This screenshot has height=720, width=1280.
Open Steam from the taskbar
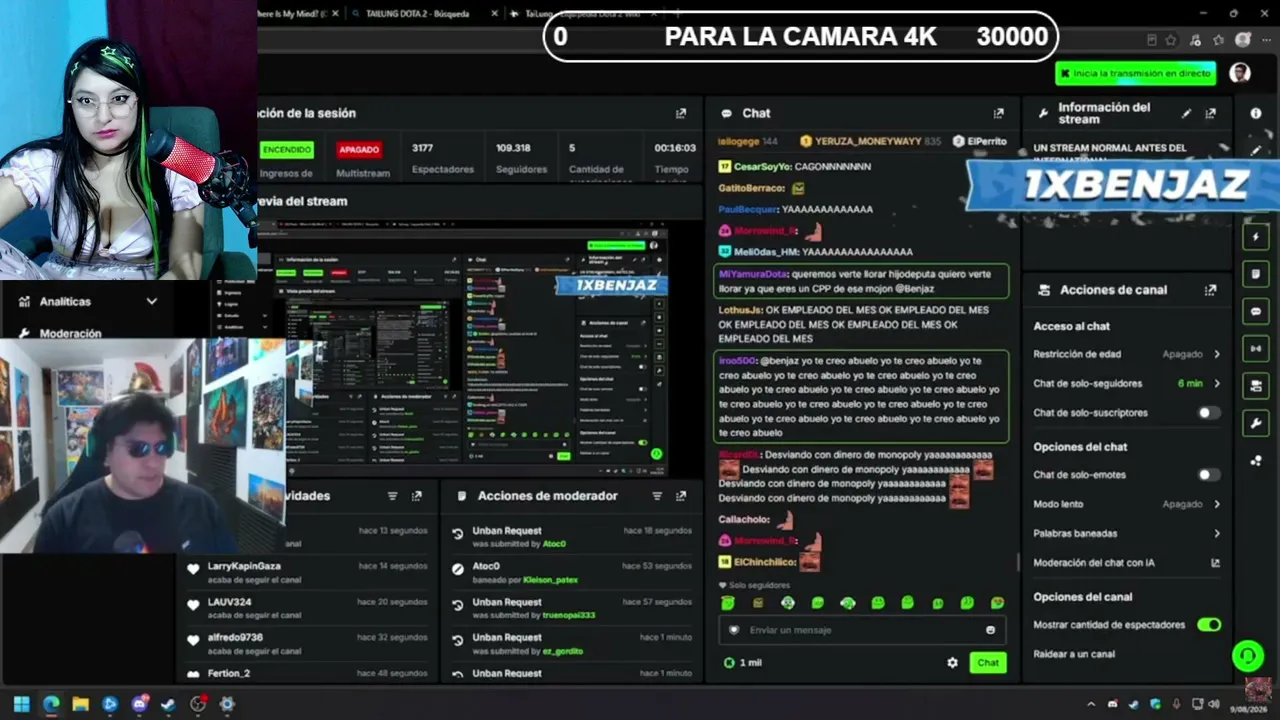[168, 704]
